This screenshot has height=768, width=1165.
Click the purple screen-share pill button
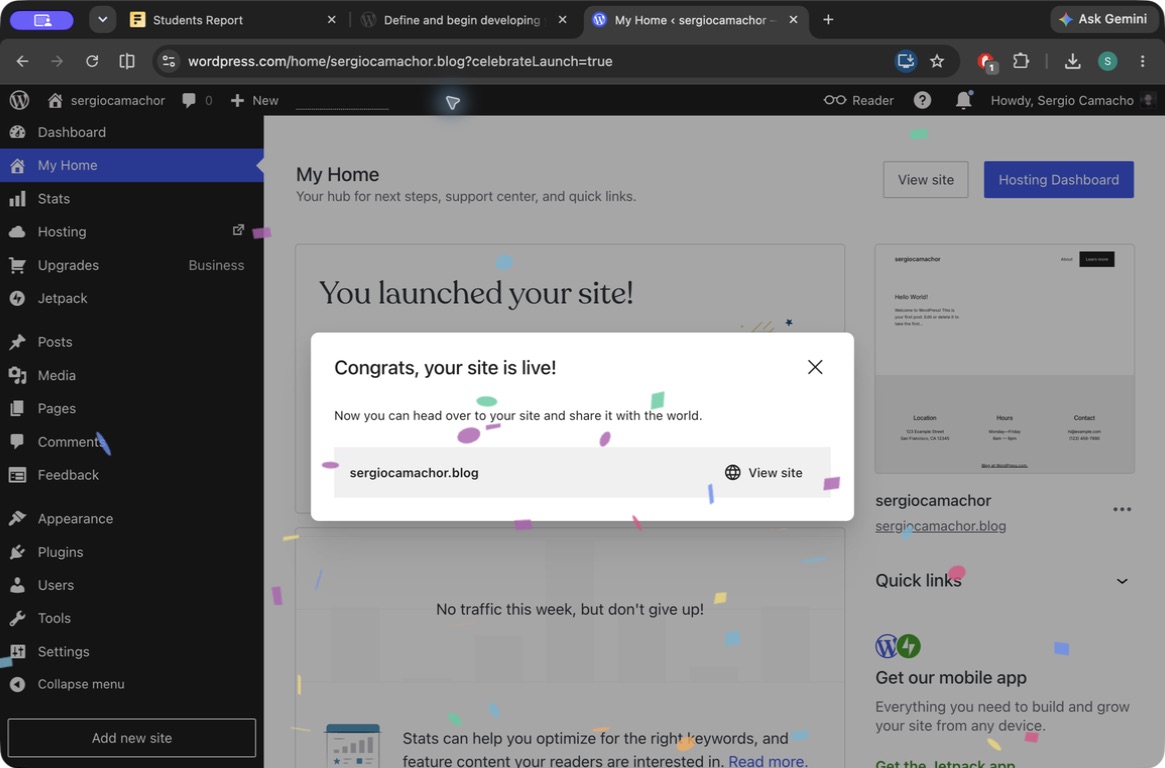(42, 20)
